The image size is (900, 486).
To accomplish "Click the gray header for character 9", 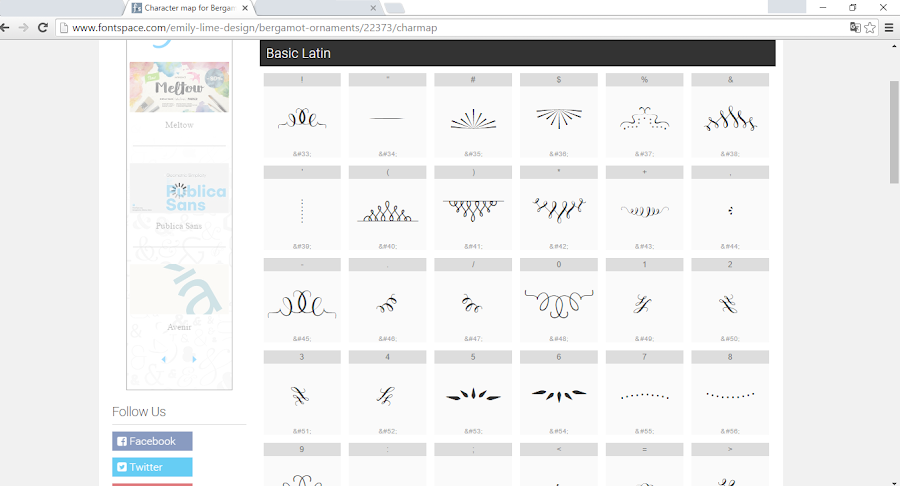I will 302,449.
